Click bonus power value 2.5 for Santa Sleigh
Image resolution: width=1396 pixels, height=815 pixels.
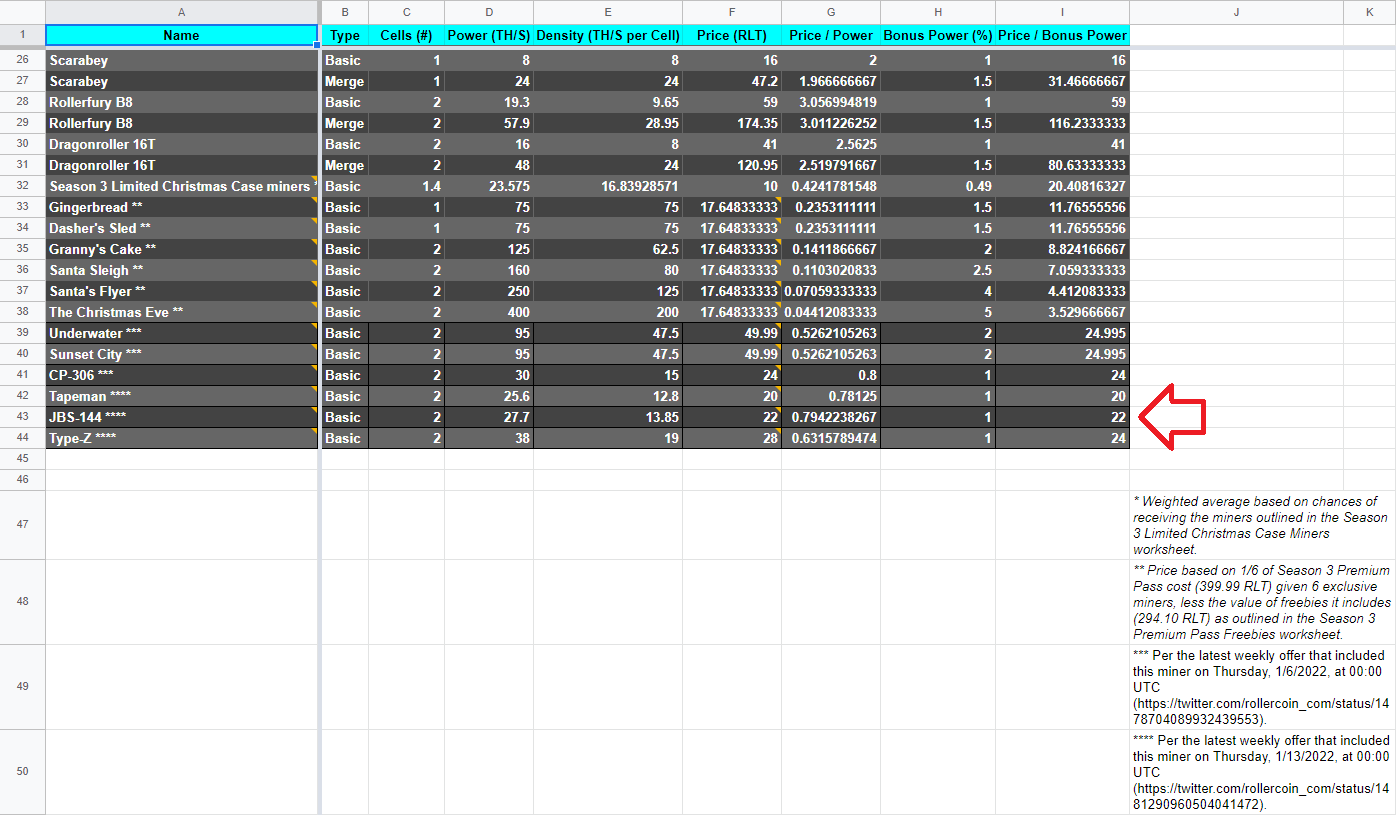938,270
